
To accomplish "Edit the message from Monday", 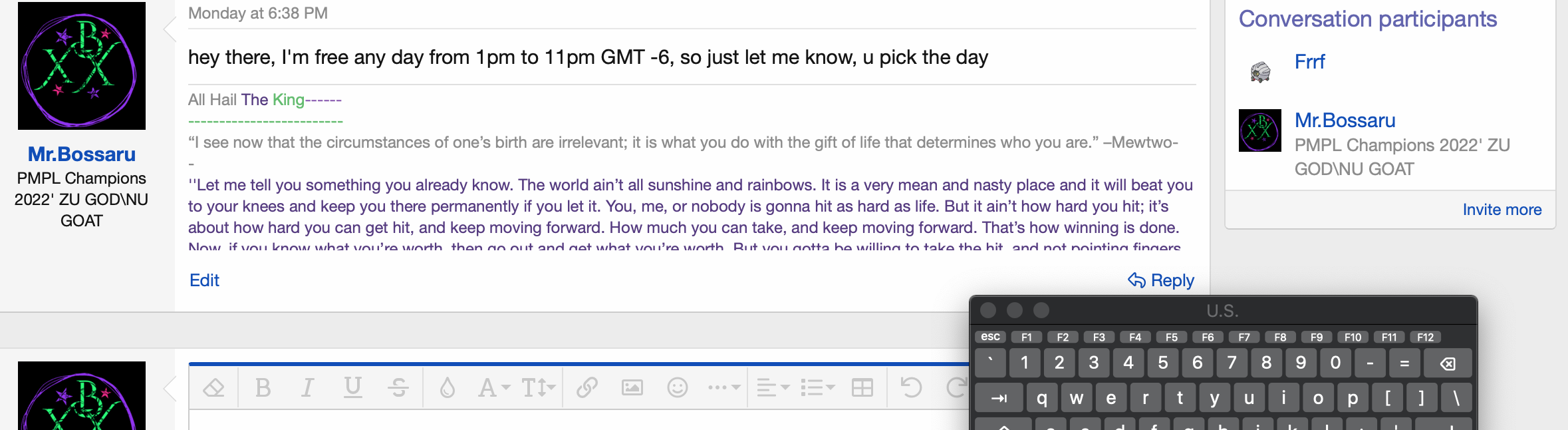I will coord(204,280).
